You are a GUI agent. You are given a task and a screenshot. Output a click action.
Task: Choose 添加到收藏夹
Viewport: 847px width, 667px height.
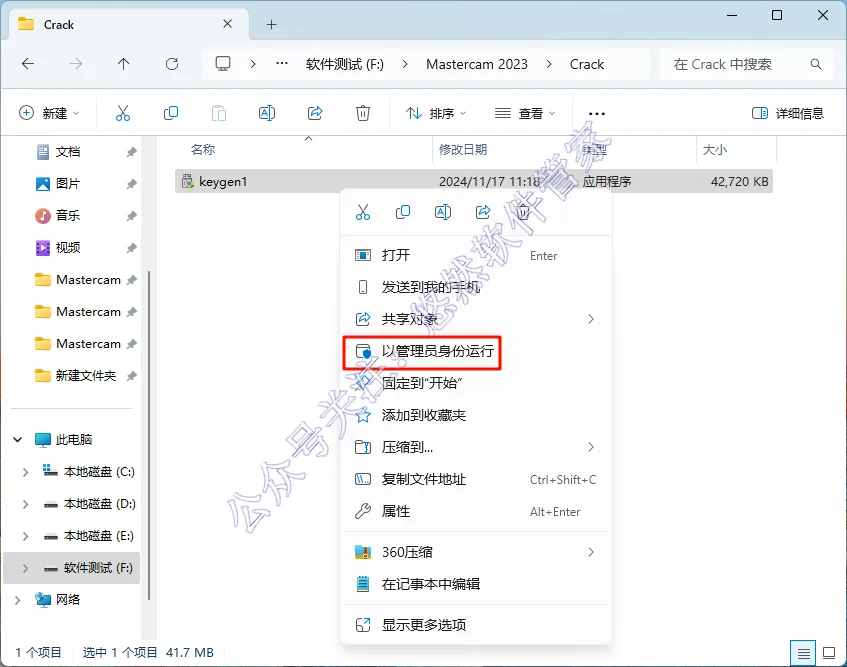tap(476, 415)
